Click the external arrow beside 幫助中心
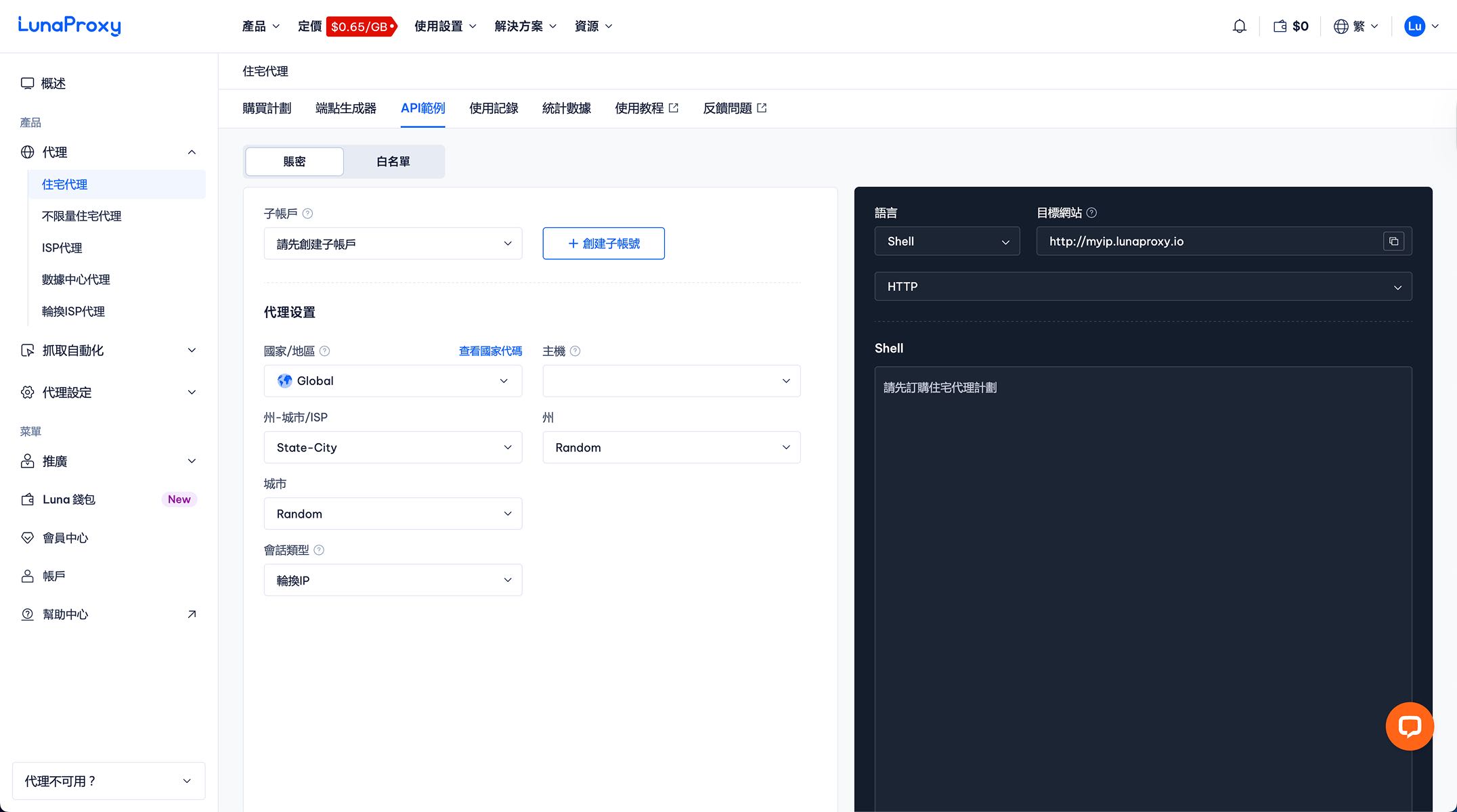1457x812 pixels. click(192, 614)
